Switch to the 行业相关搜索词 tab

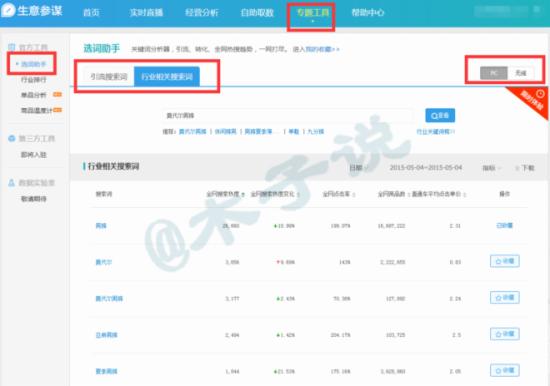coord(167,76)
